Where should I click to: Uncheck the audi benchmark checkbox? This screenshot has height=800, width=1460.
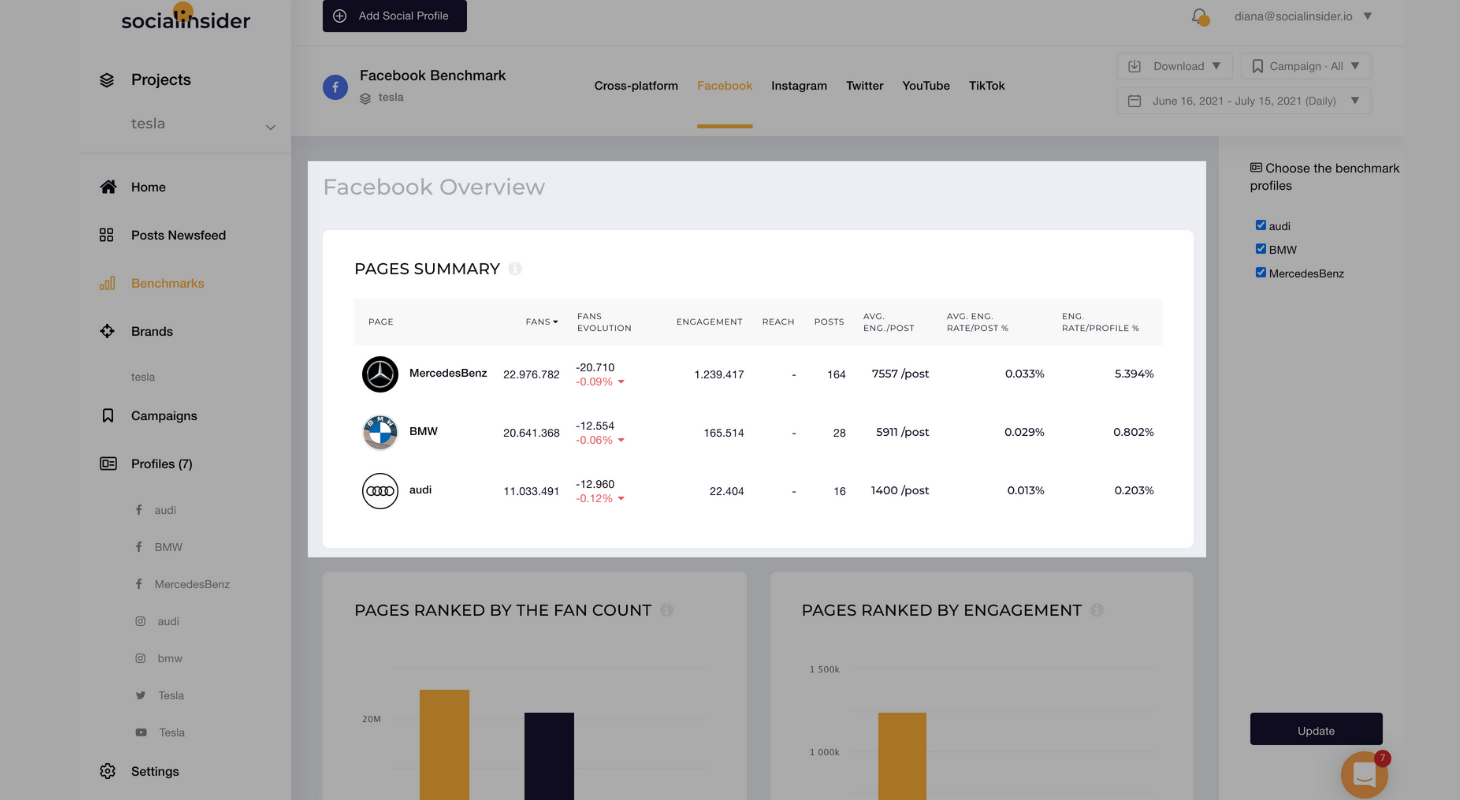tap(1261, 225)
